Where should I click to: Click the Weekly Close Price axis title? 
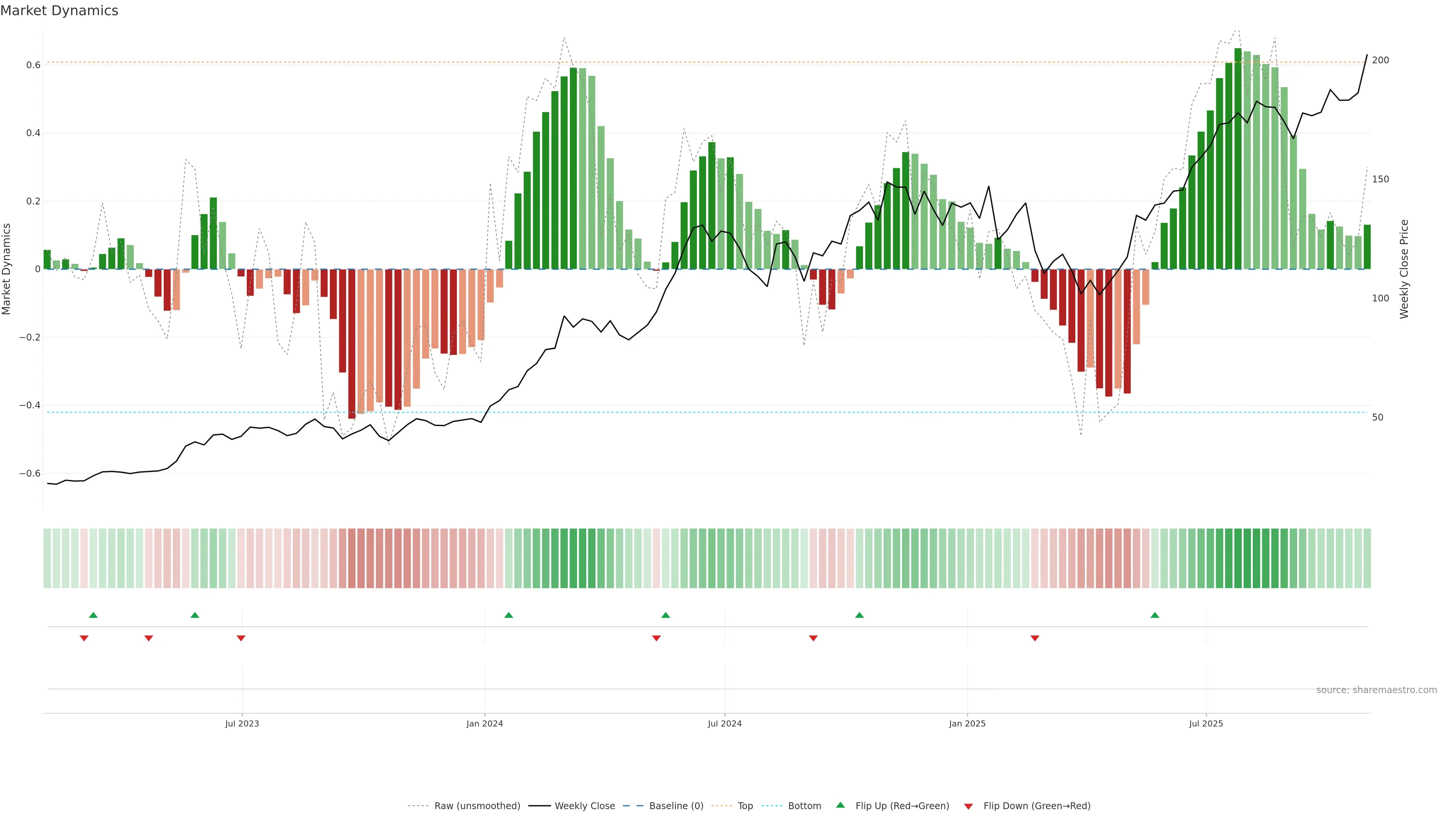(x=1404, y=269)
